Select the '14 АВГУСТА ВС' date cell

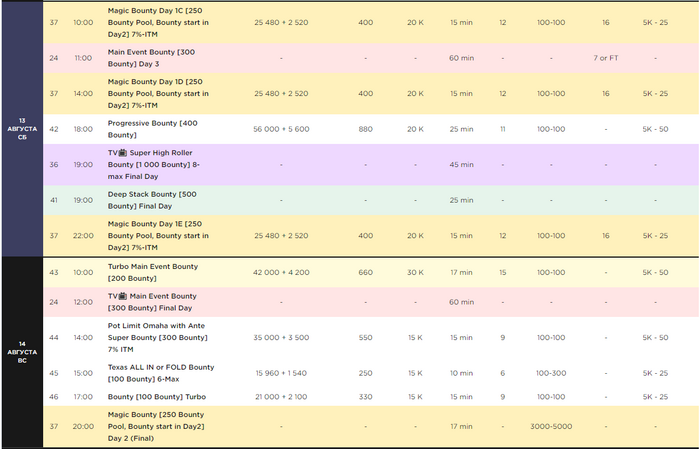[x=22, y=352]
